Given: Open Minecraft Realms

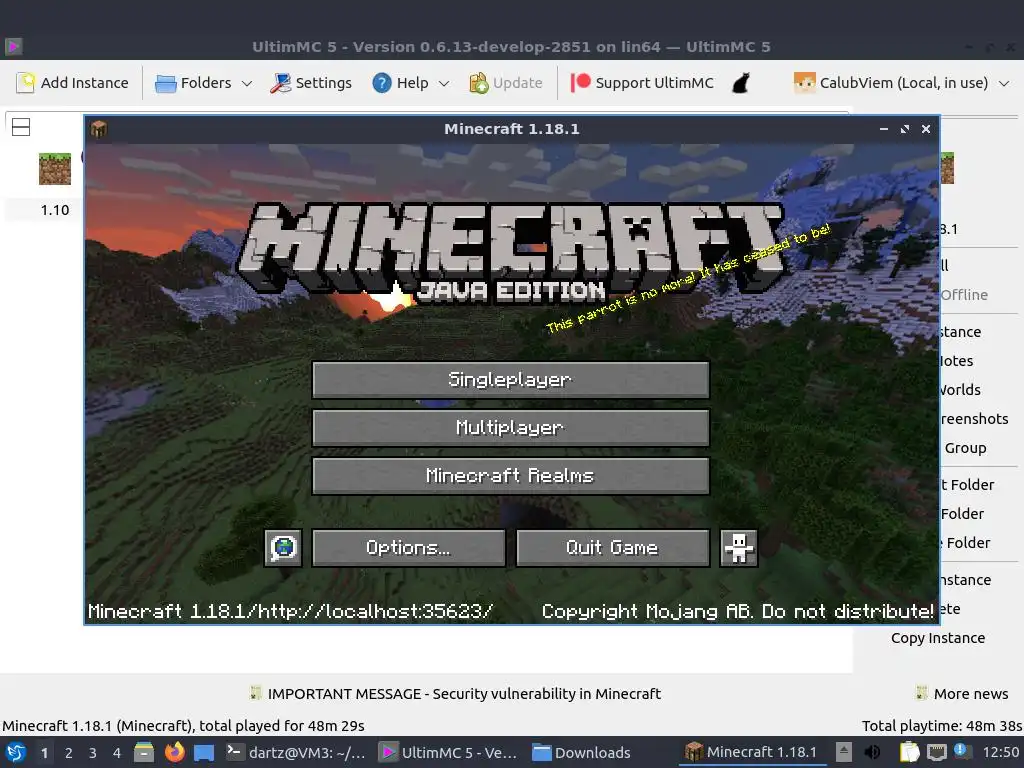Looking at the screenshot, I should pos(511,475).
